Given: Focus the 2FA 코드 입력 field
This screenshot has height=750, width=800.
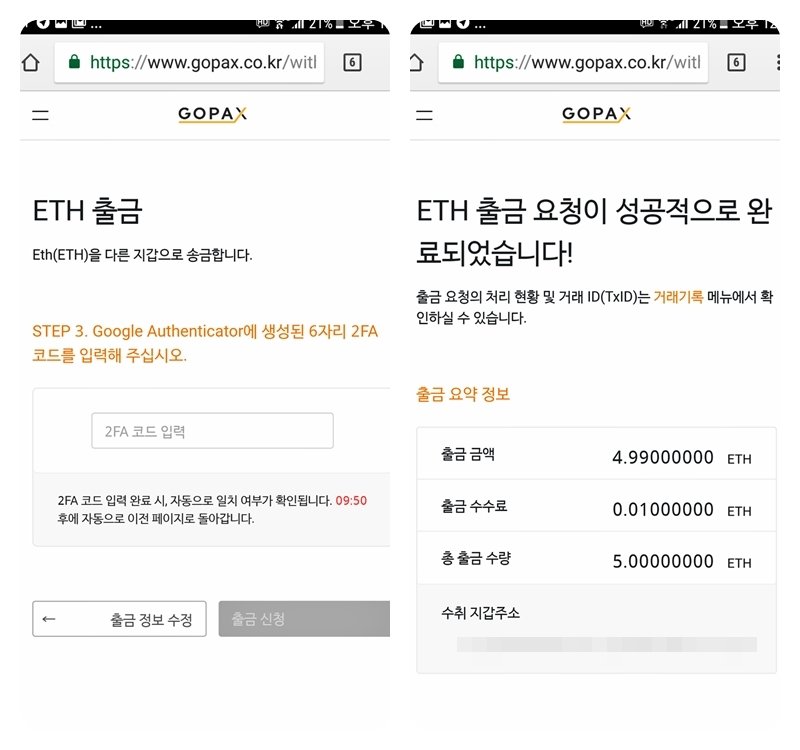Looking at the screenshot, I should point(212,431).
